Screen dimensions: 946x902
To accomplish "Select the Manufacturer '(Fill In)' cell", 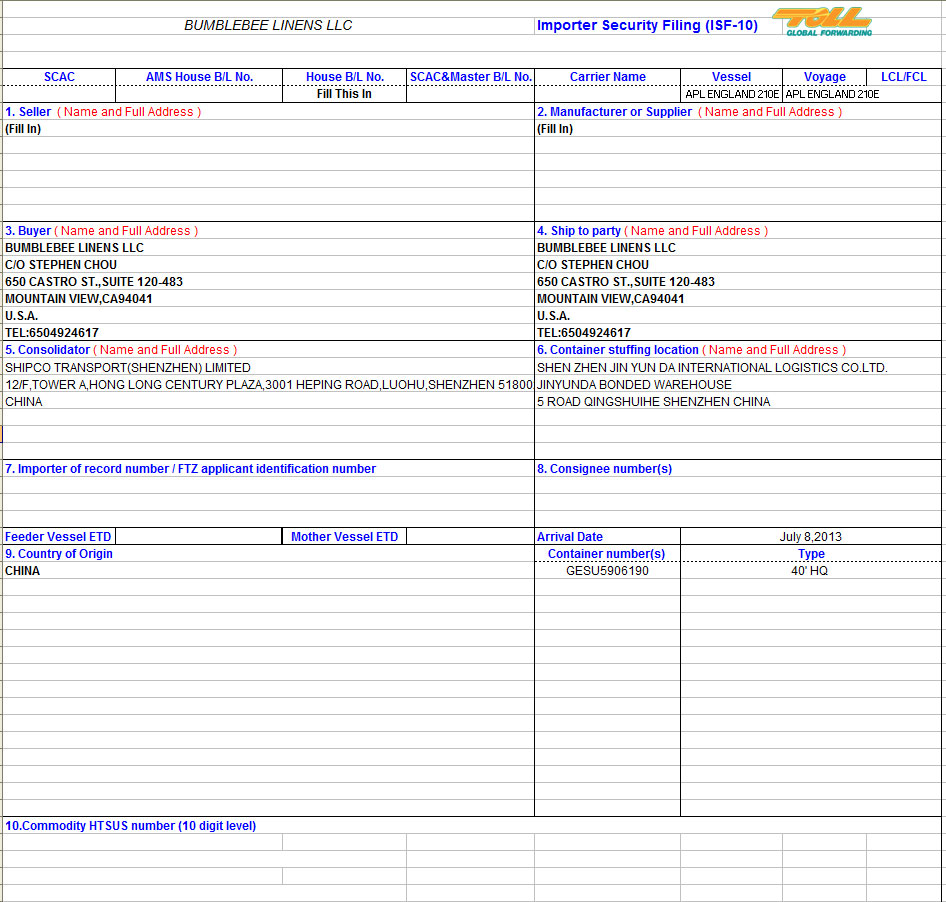I will 738,129.
